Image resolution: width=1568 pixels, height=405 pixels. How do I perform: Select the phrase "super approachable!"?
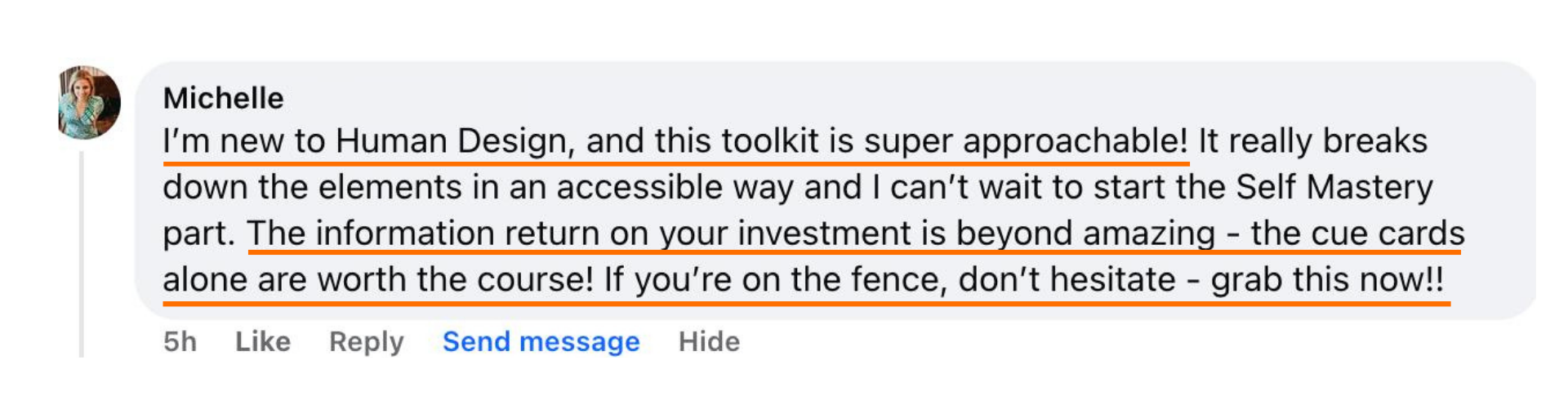(1026, 141)
